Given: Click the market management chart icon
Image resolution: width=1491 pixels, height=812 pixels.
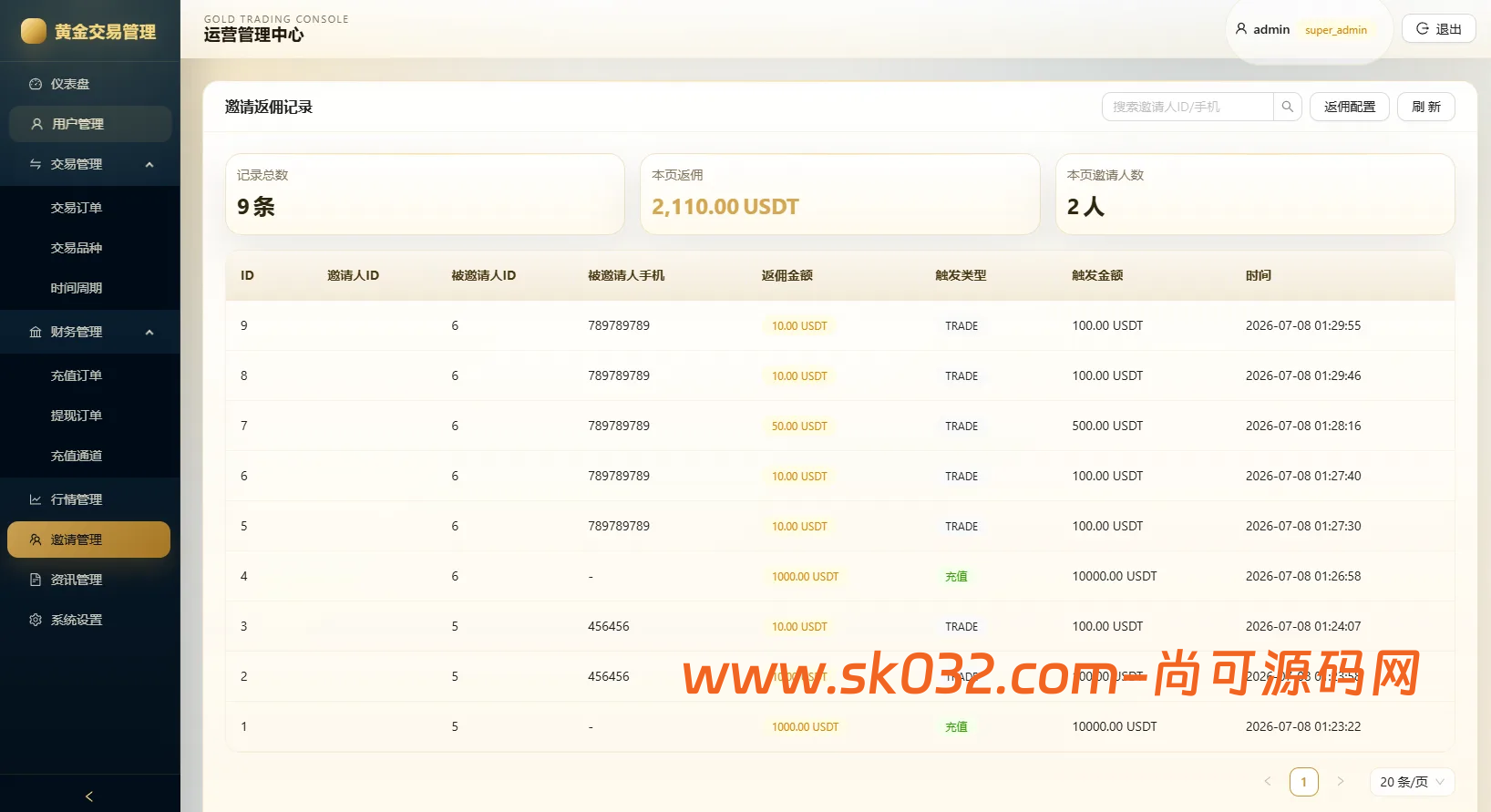Looking at the screenshot, I should tap(36, 499).
